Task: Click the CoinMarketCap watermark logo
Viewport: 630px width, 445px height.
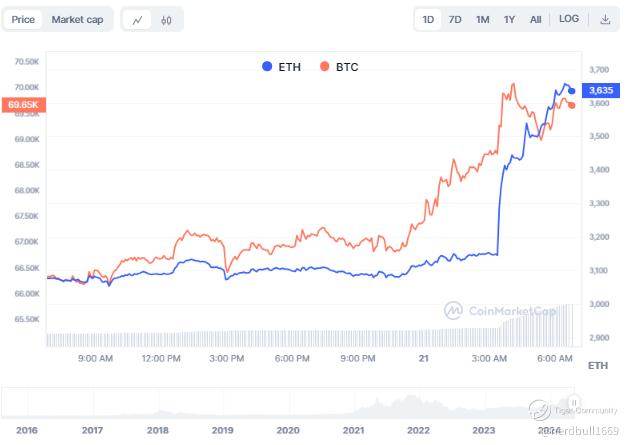Action: [x=496, y=310]
